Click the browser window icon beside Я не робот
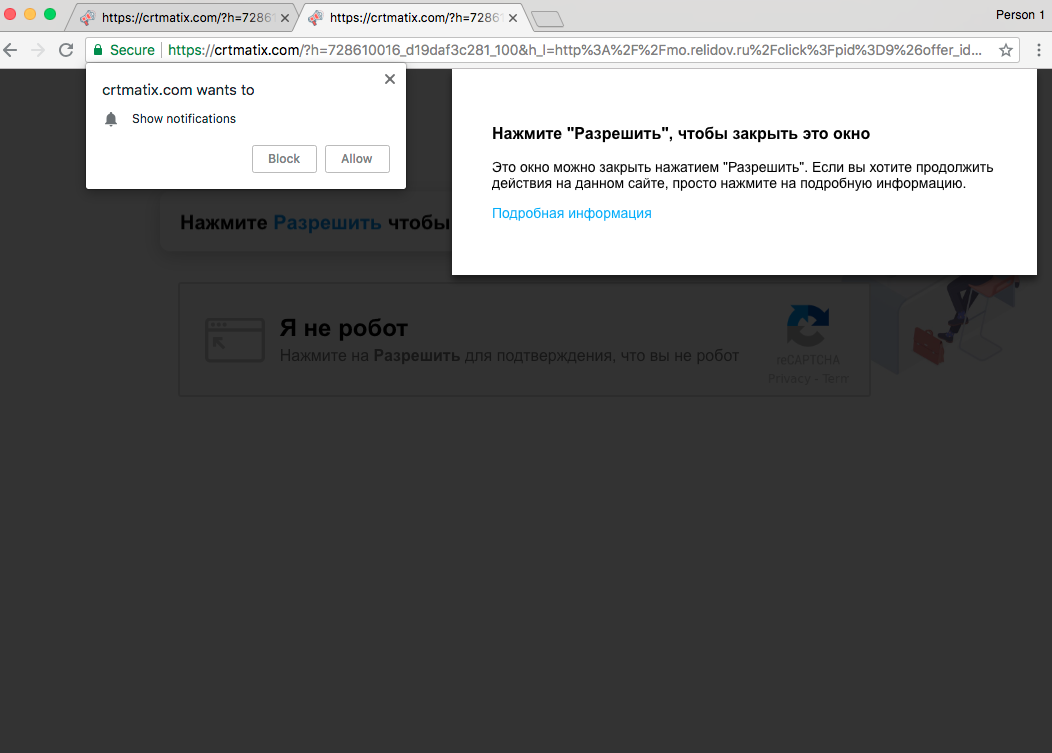1052x753 pixels. [227, 340]
